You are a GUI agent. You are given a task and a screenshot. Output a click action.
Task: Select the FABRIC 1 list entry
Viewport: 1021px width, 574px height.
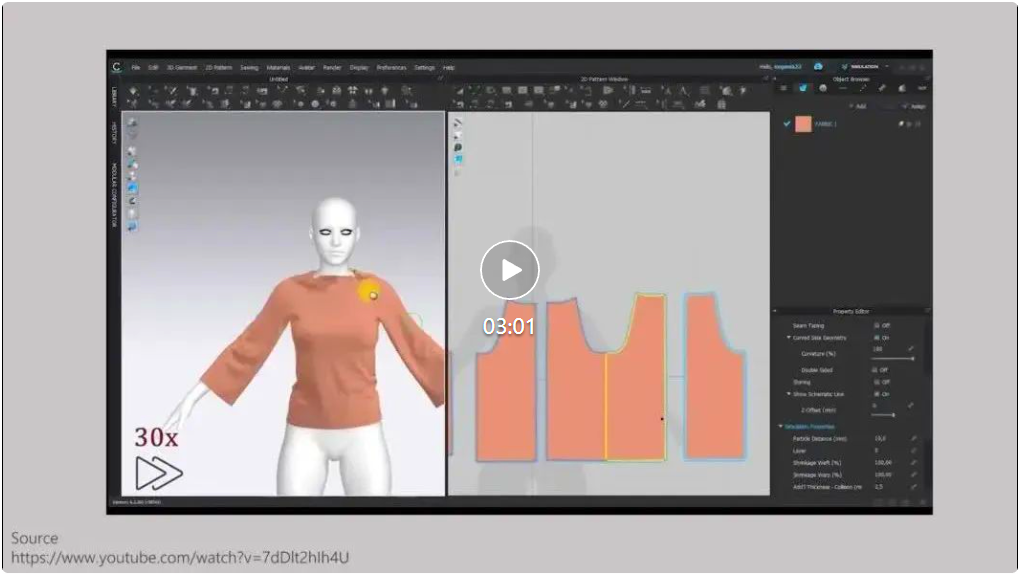tap(854, 124)
